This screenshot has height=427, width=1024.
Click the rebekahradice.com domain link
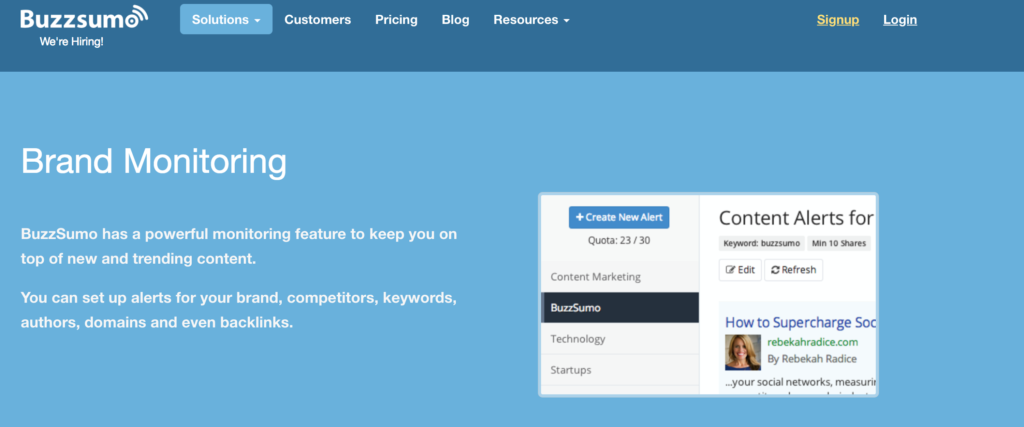(812, 342)
